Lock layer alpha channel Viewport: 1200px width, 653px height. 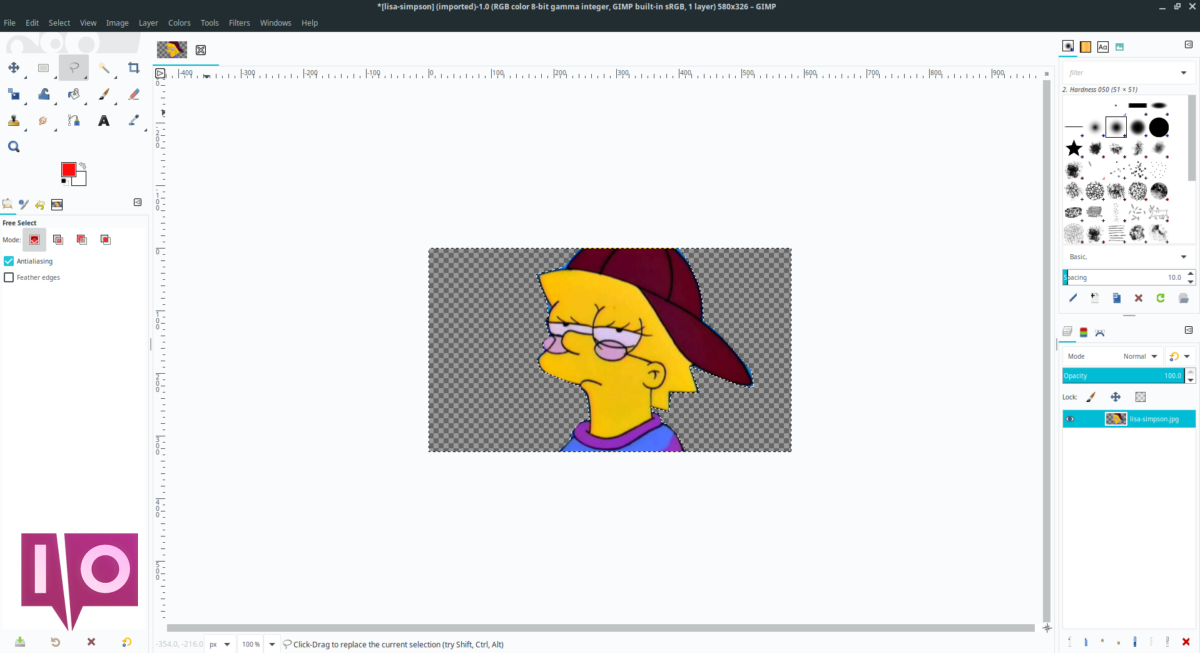1139,397
